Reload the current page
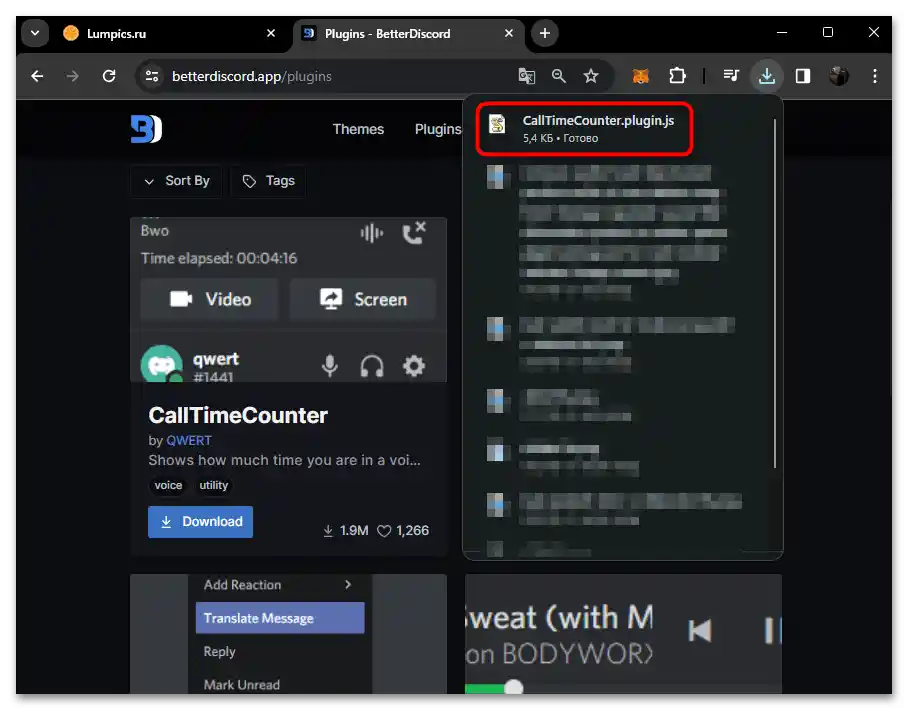Image resolution: width=908 pixels, height=710 pixels. coord(109,76)
